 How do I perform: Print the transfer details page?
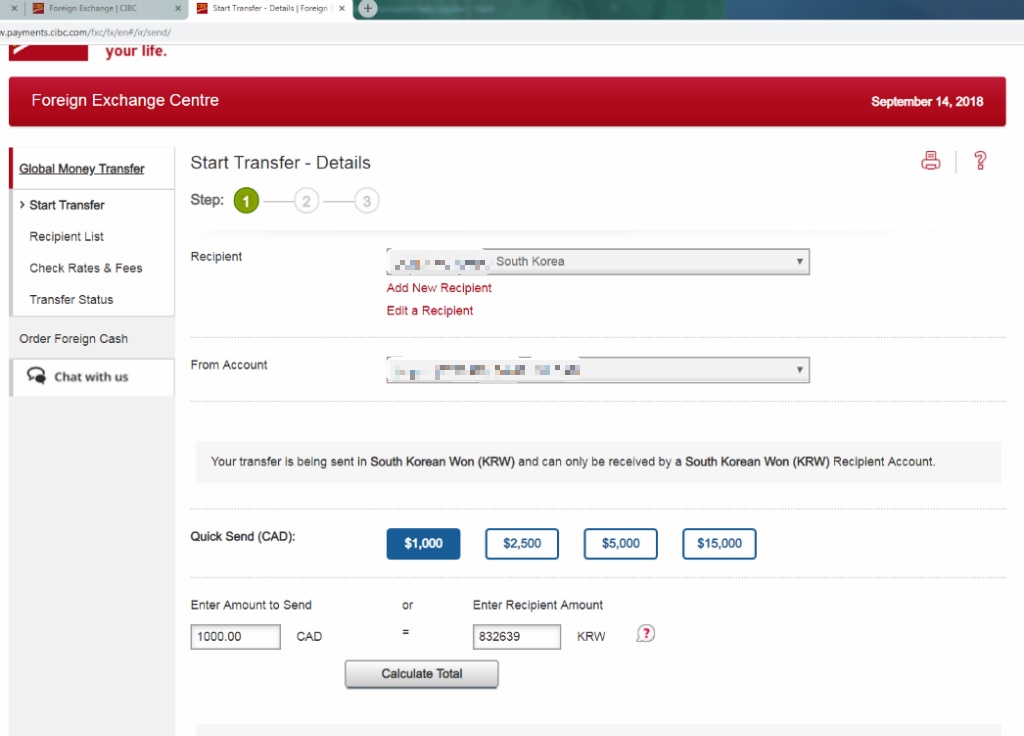coord(931,161)
